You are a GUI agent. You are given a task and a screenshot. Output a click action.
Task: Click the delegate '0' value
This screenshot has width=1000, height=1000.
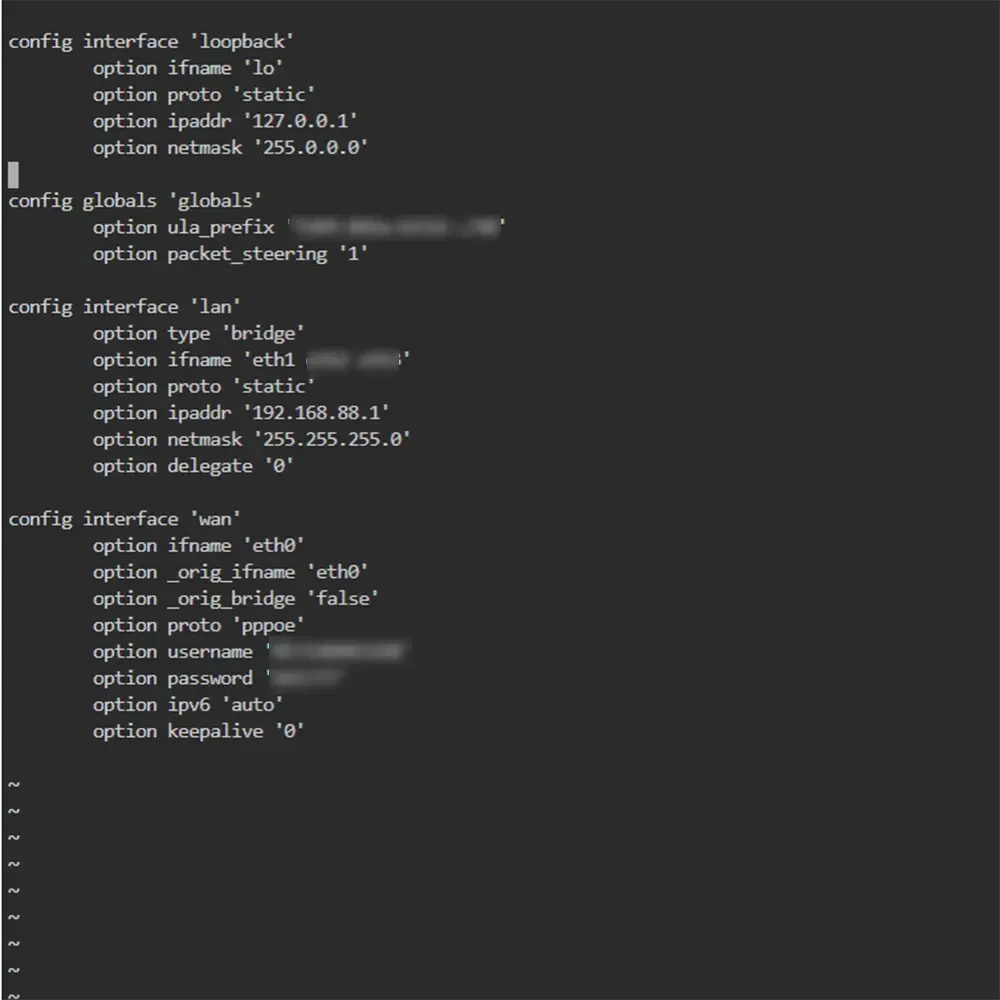tap(279, 466)
